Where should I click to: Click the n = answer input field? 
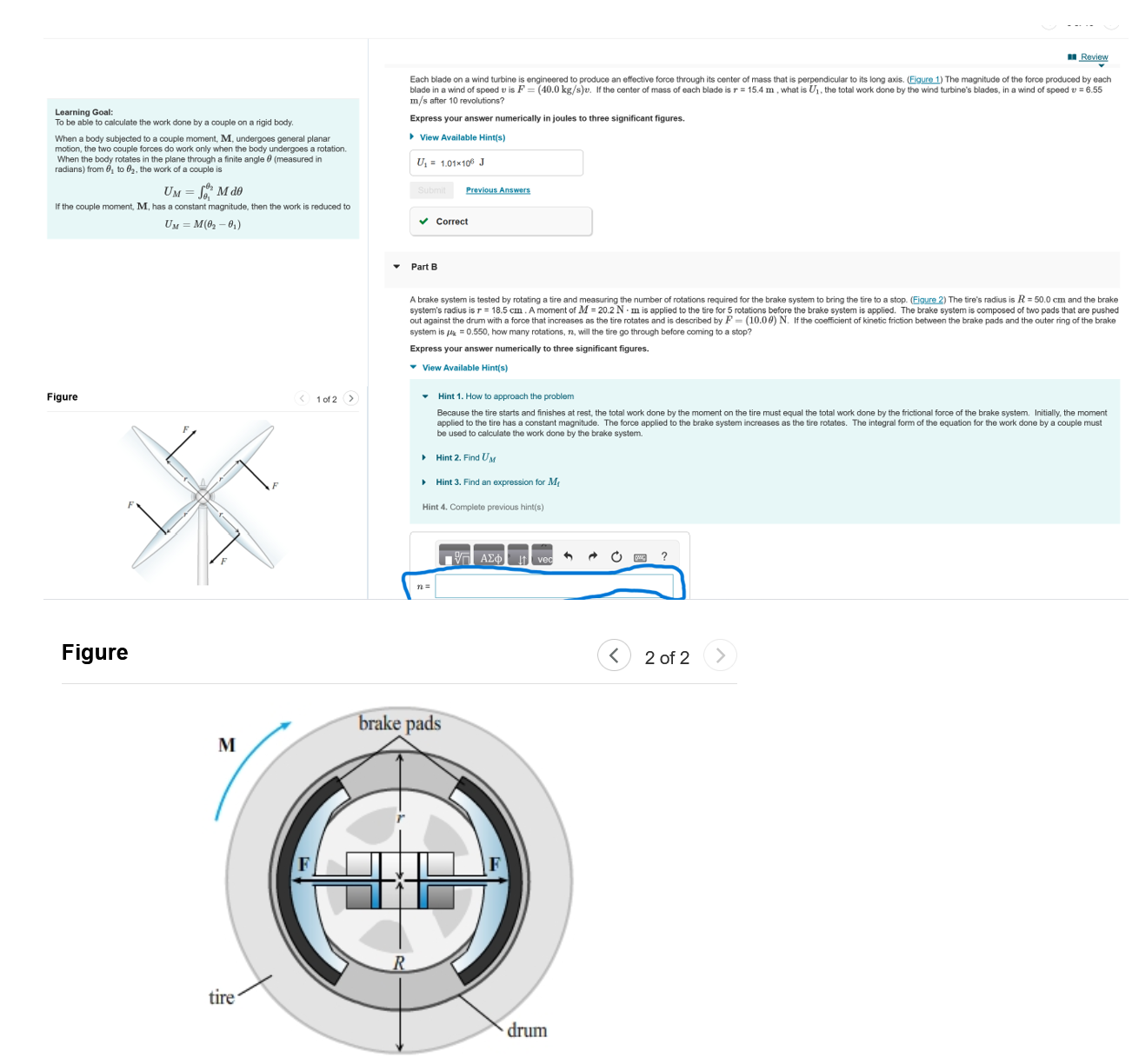(x=555, y=586)
